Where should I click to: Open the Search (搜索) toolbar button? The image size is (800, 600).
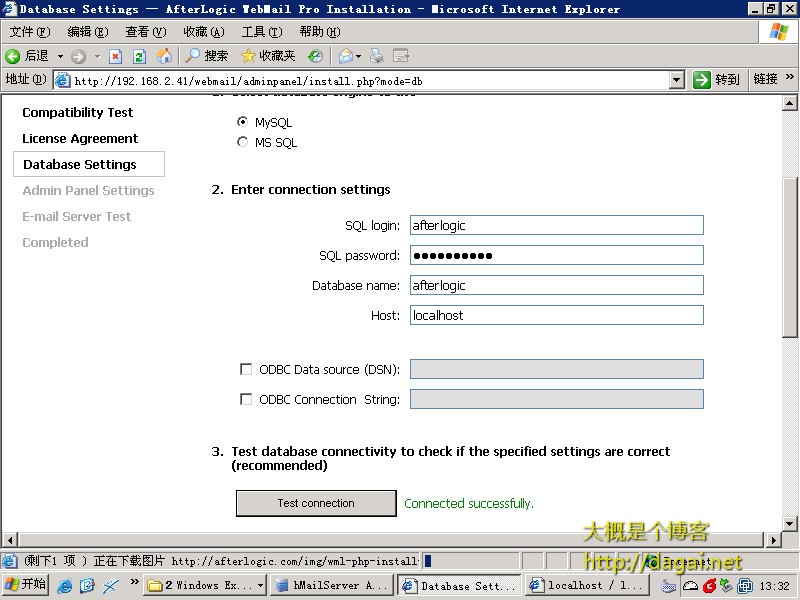tap(206, 56)
